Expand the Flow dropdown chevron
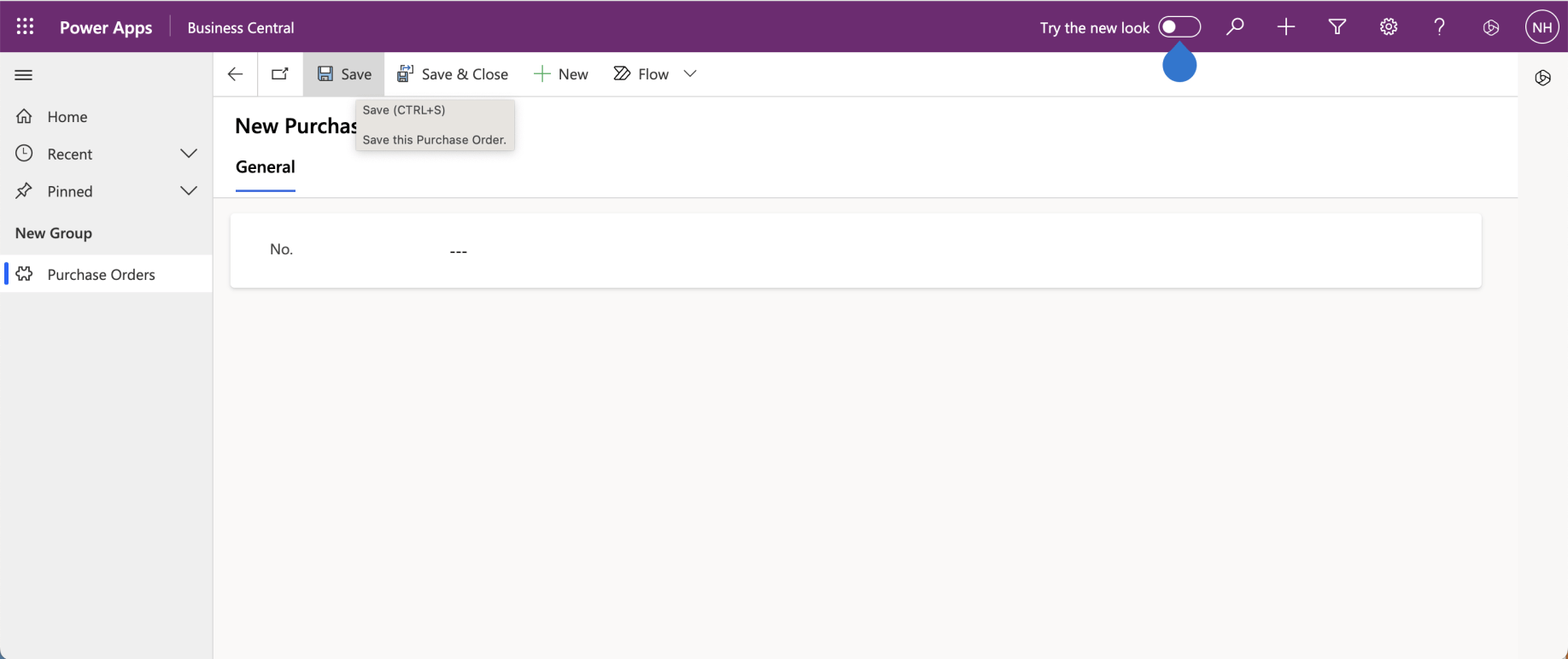The width and height of the screenshot is (1568, 659). (690, 74)
